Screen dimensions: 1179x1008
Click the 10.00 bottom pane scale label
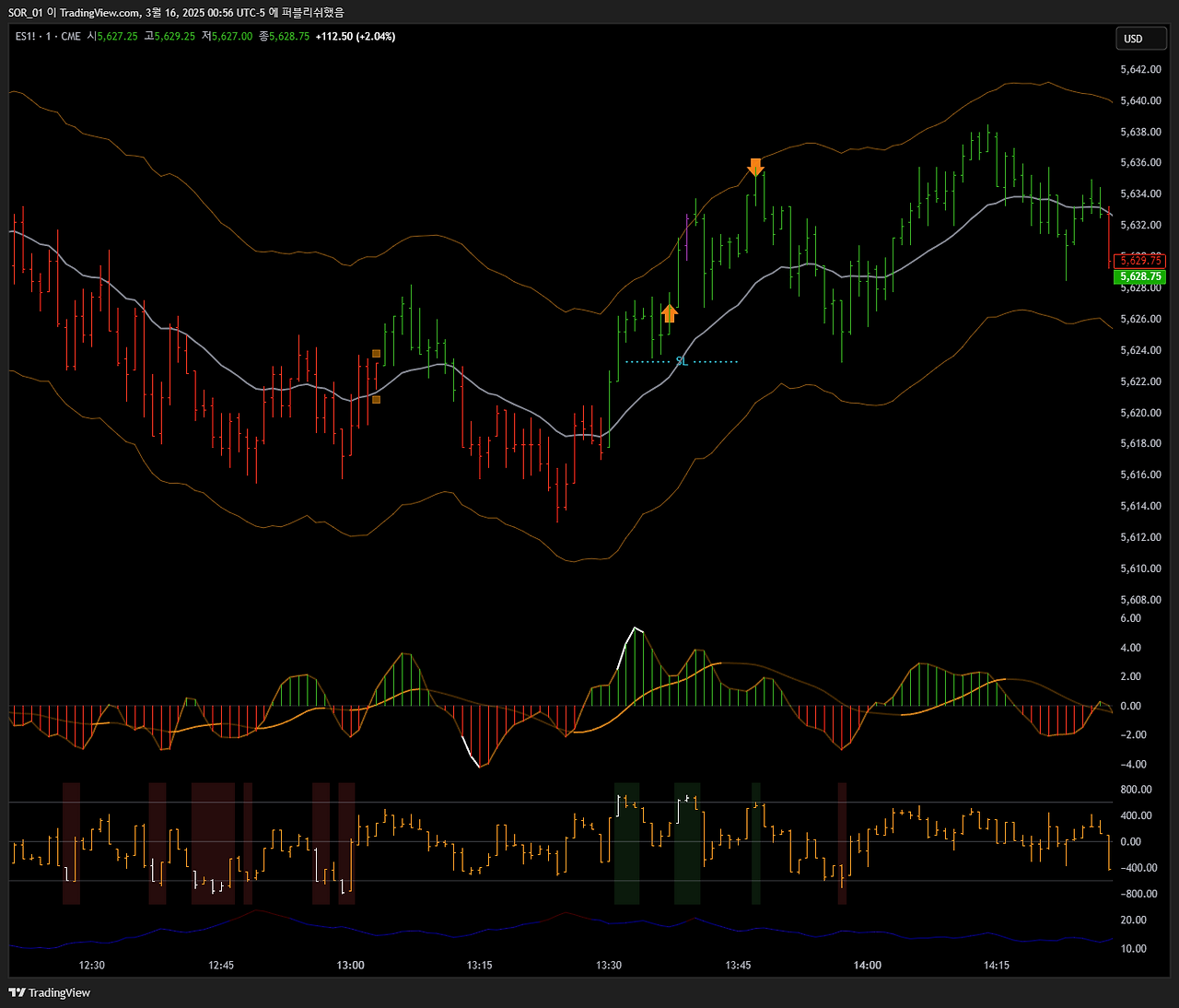click(1133, 949)
